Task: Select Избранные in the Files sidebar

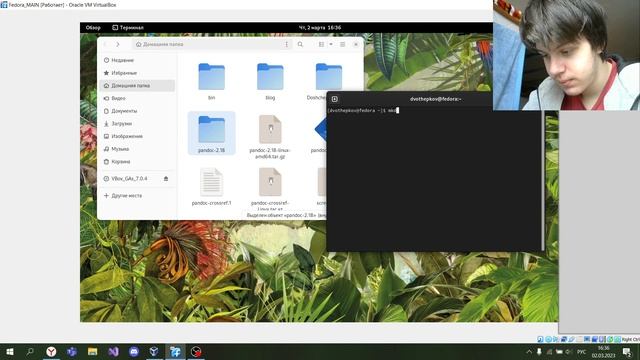Action: click(x=137, y=73)
